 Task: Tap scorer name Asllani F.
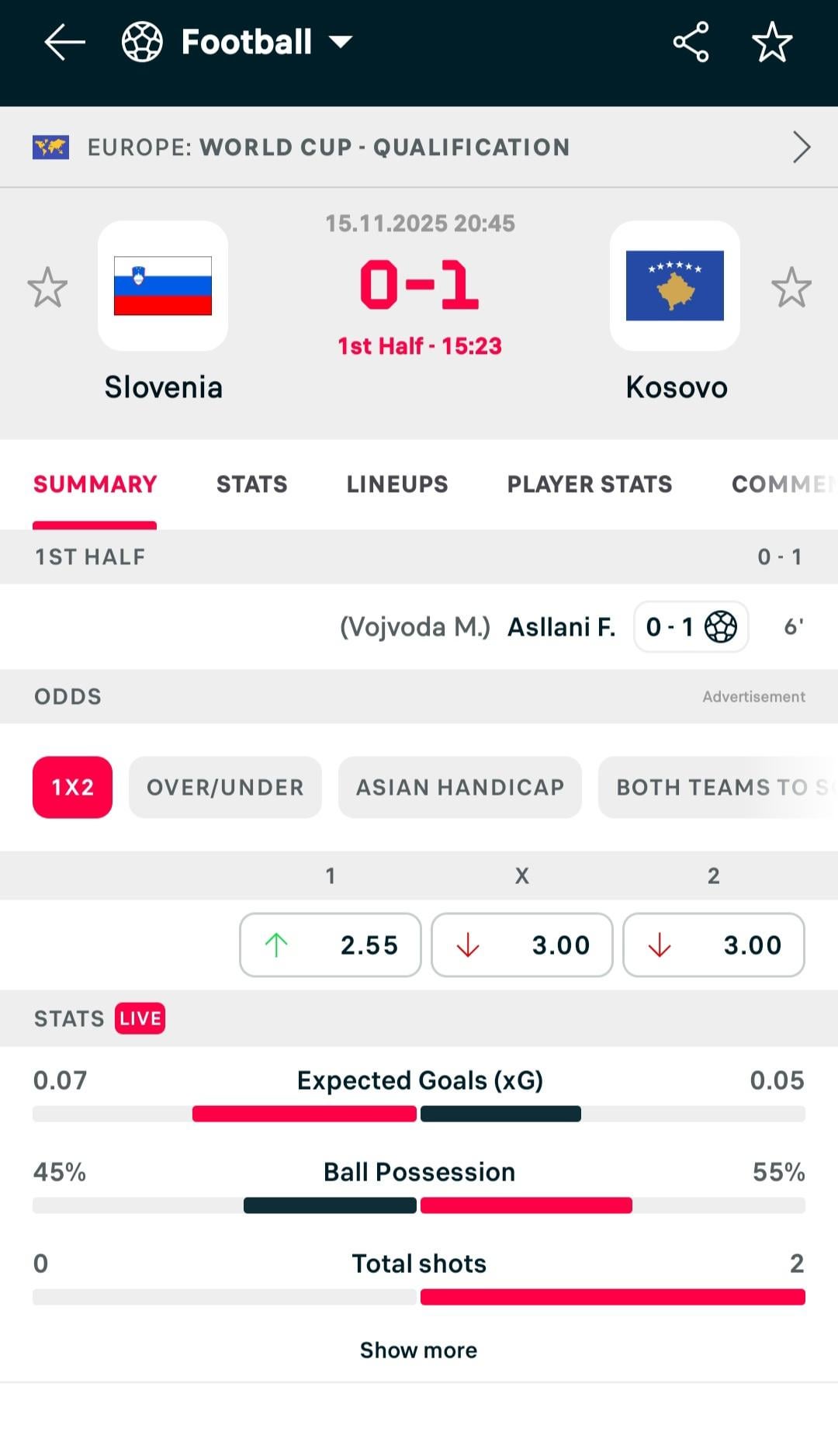coord(561,627)
